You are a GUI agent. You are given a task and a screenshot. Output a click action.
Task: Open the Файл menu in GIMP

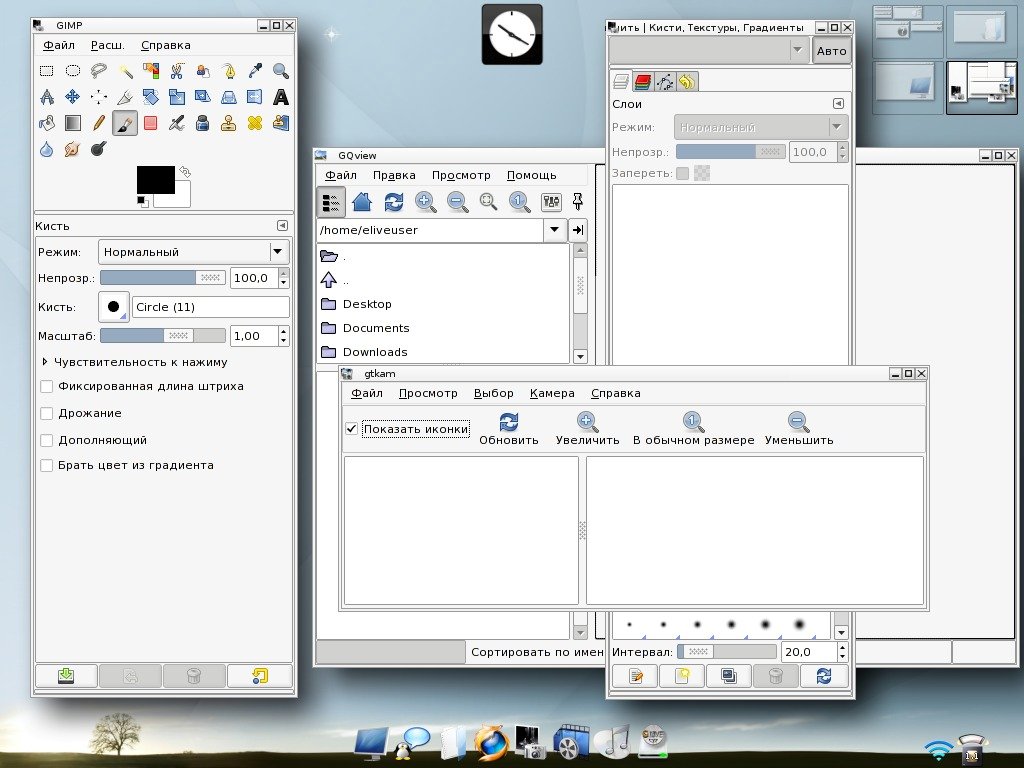(59, 45)
